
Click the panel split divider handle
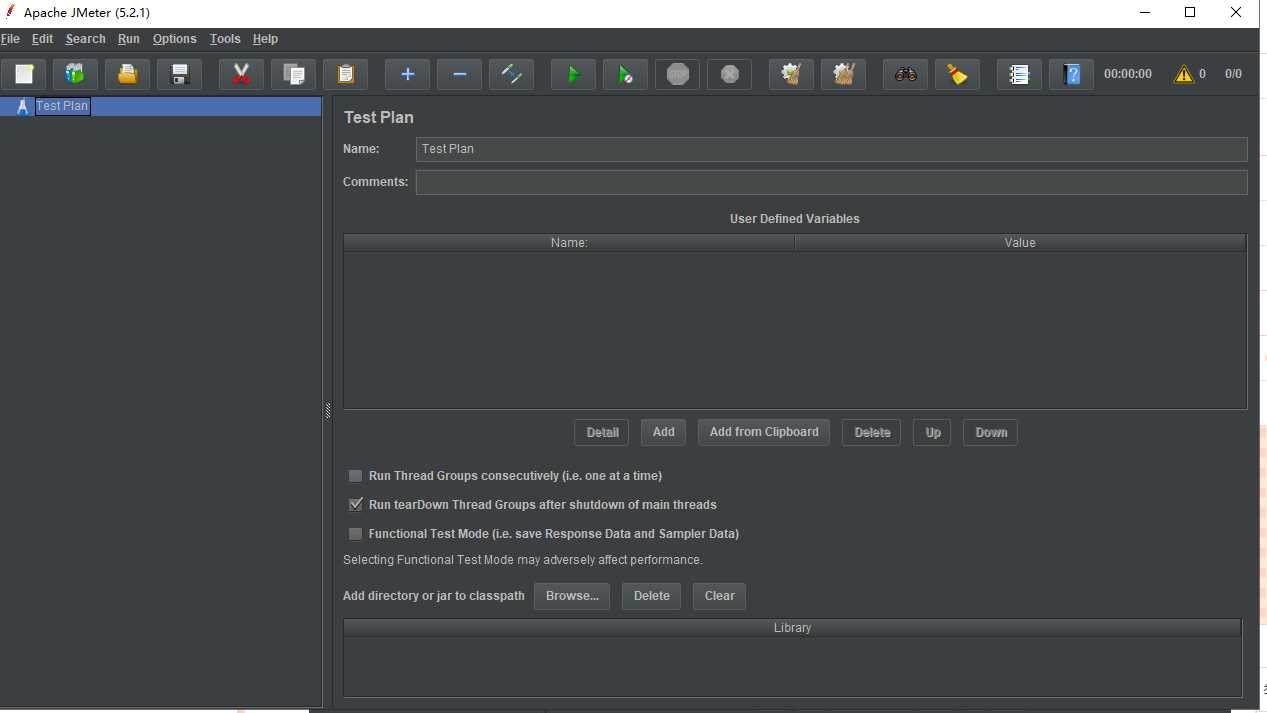(x=328, y=411)
